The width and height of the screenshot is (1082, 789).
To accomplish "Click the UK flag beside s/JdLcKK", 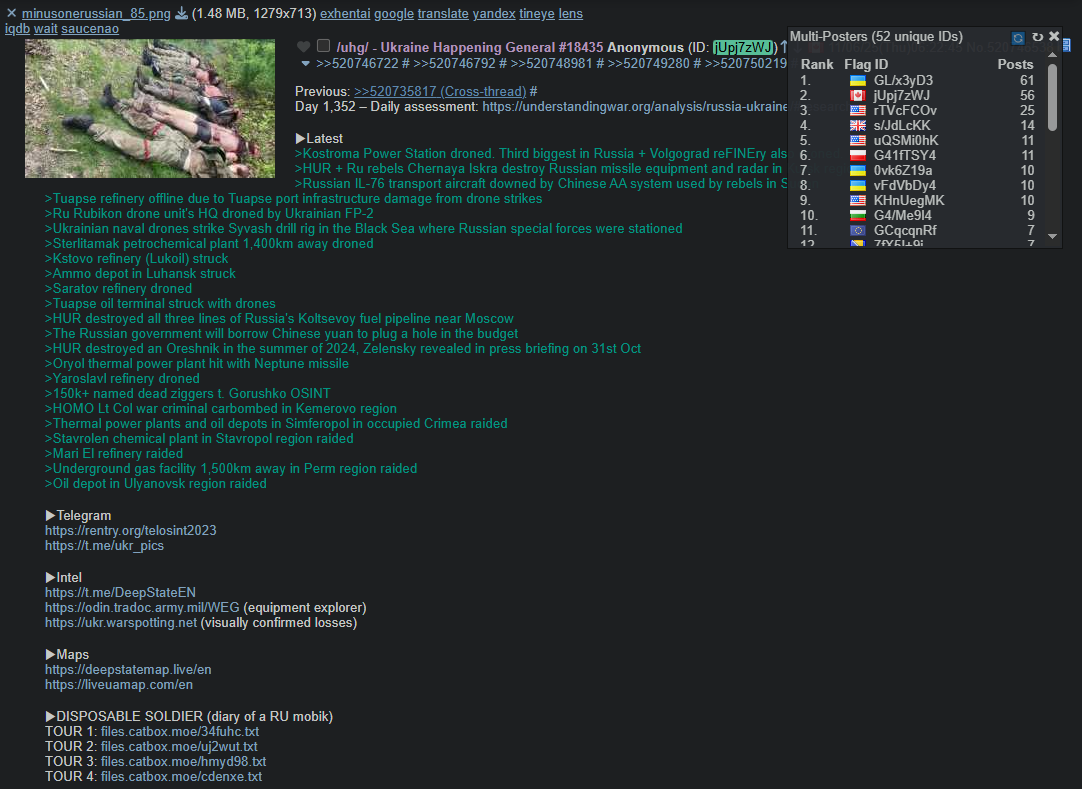I will (858, 126).
